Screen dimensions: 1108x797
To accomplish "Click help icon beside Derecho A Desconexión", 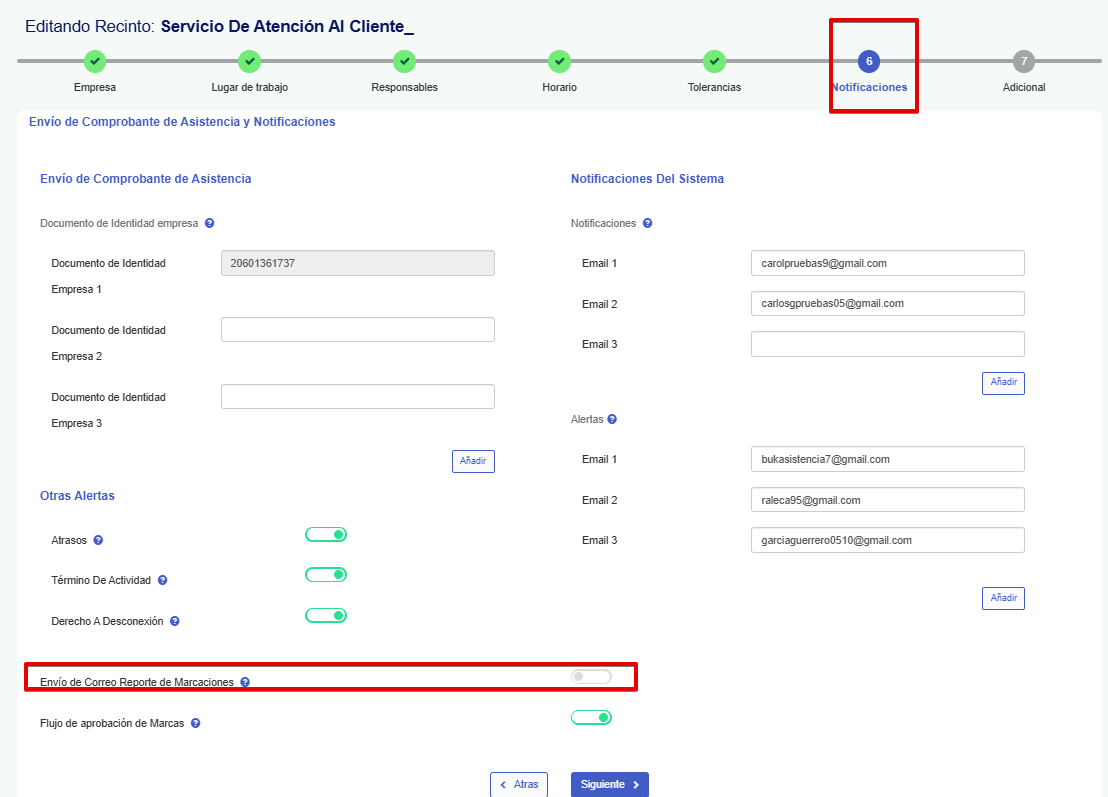I will pyautogui.click(x=174, y=621).
